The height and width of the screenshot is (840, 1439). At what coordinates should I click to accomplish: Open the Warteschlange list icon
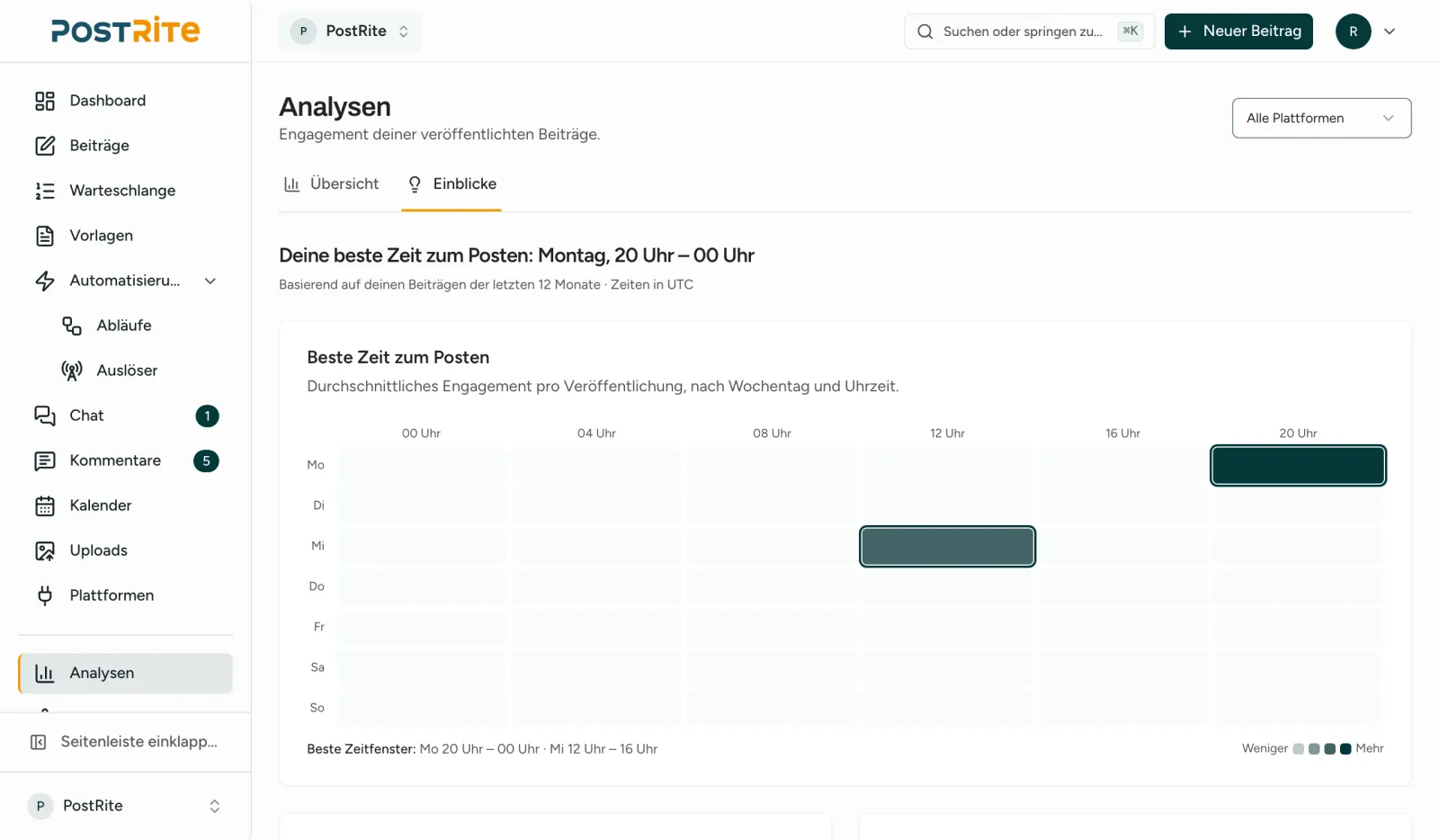[x=45, y=191]
